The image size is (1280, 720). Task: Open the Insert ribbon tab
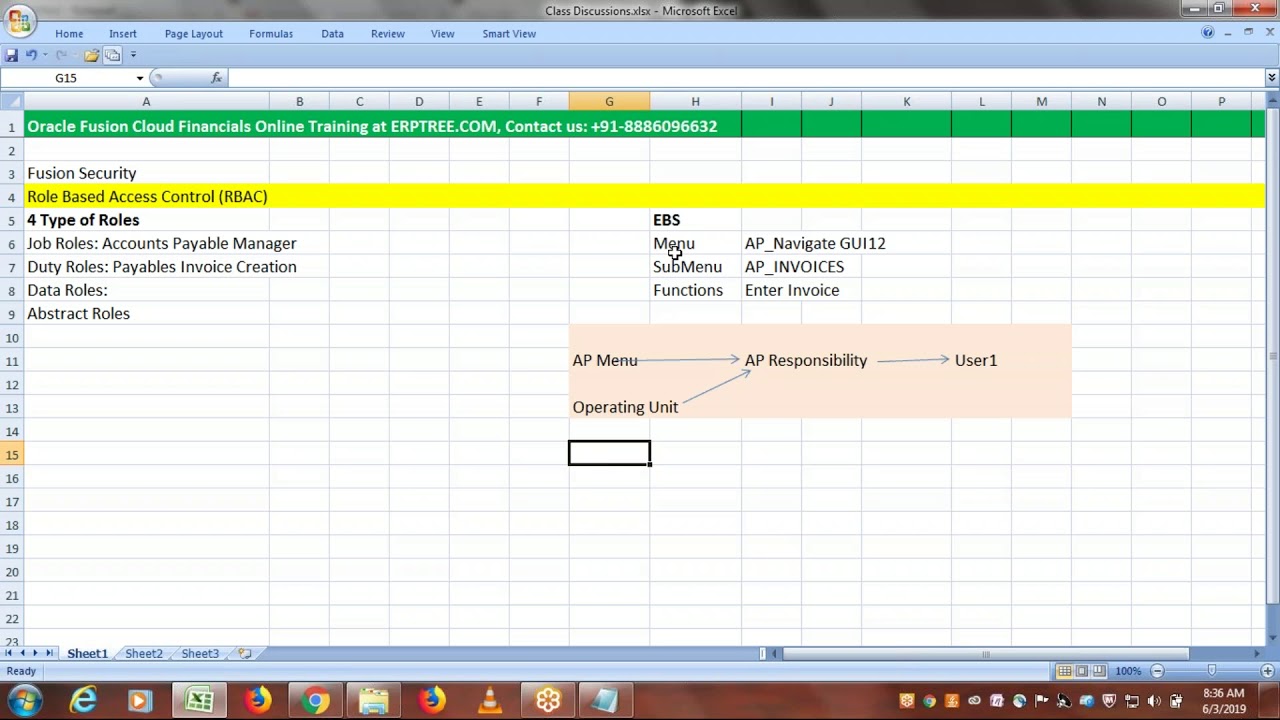click(123, 34)
